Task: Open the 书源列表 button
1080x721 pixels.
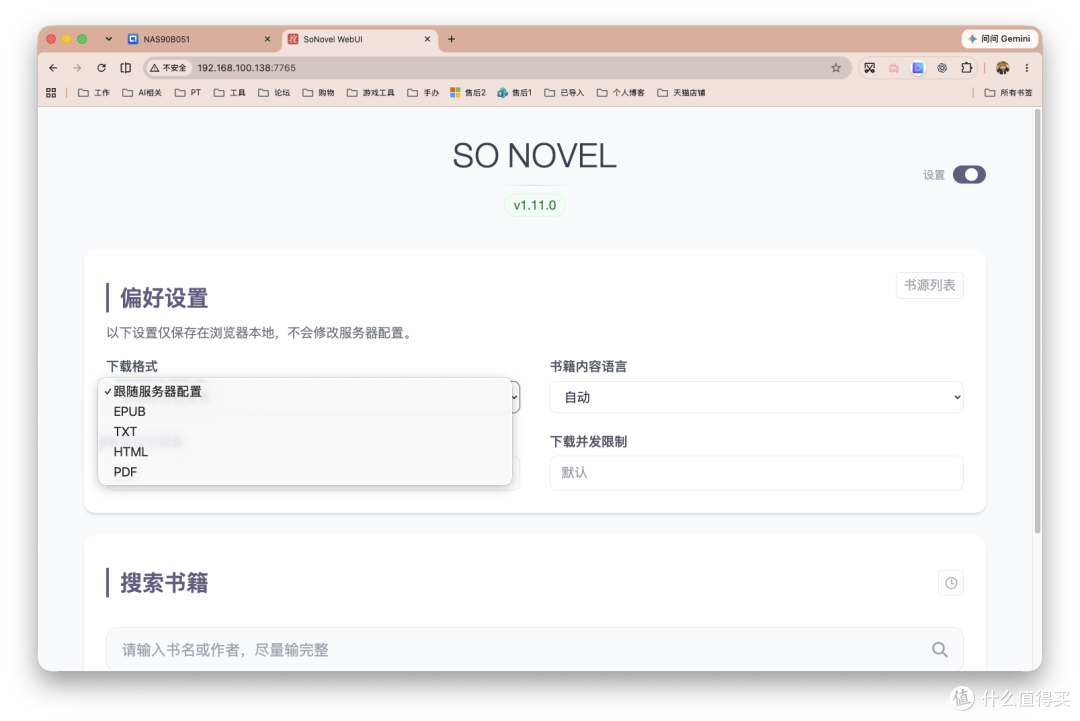Action: [929, 285]
